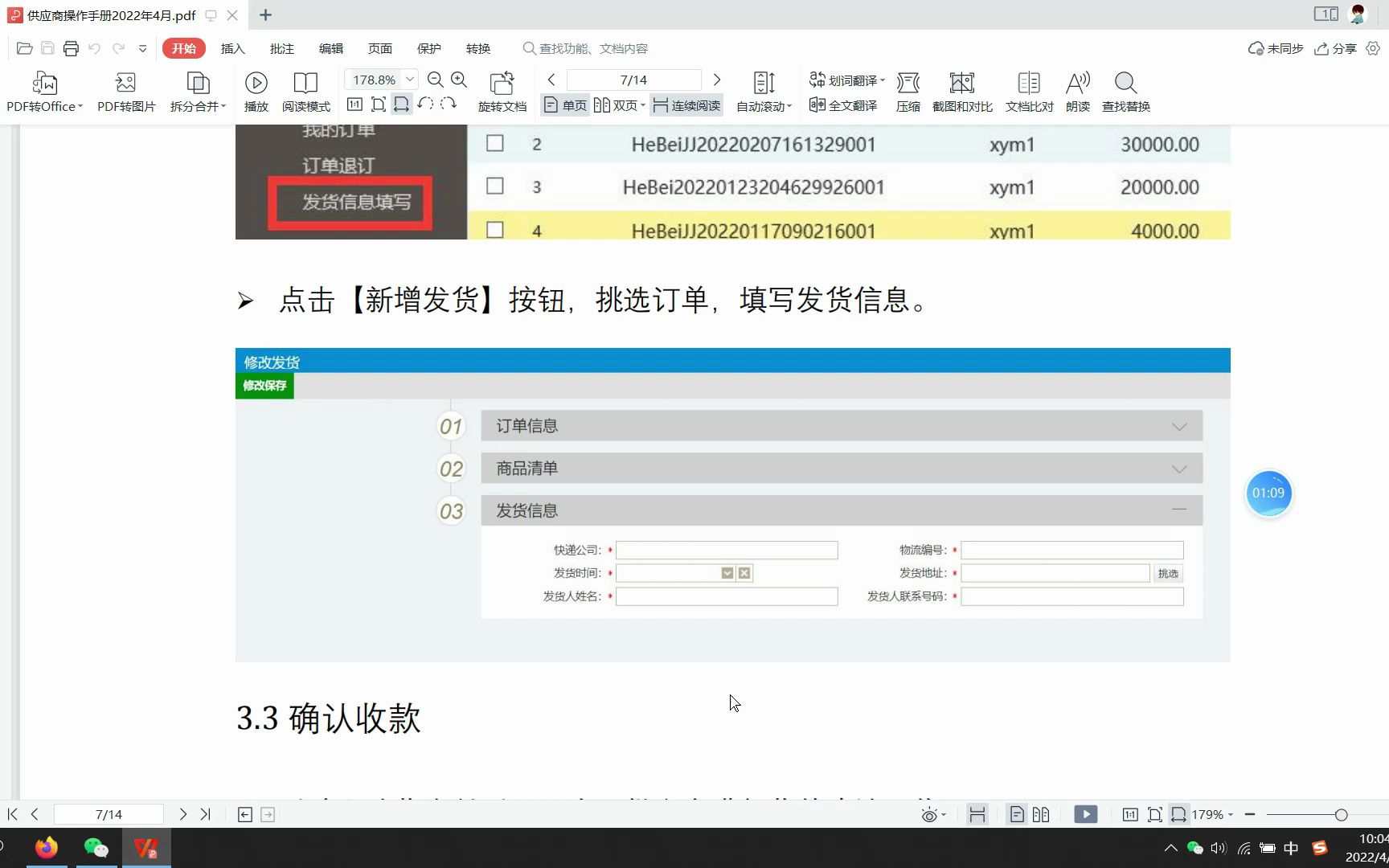
Task: Click the 旋转文档 rotate document icon
Action: pyautogui.click(x=502, y=90)
